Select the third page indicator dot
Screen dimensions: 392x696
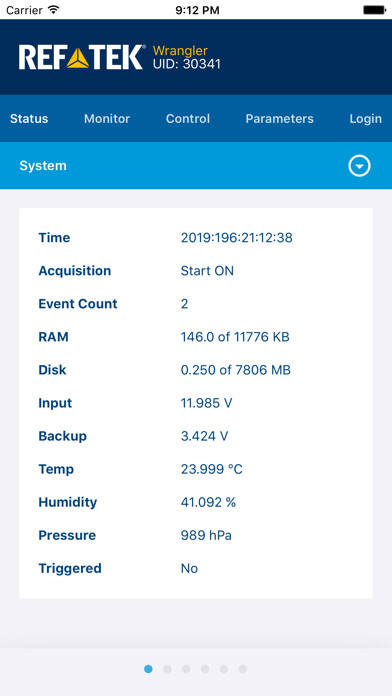point(186,669)
